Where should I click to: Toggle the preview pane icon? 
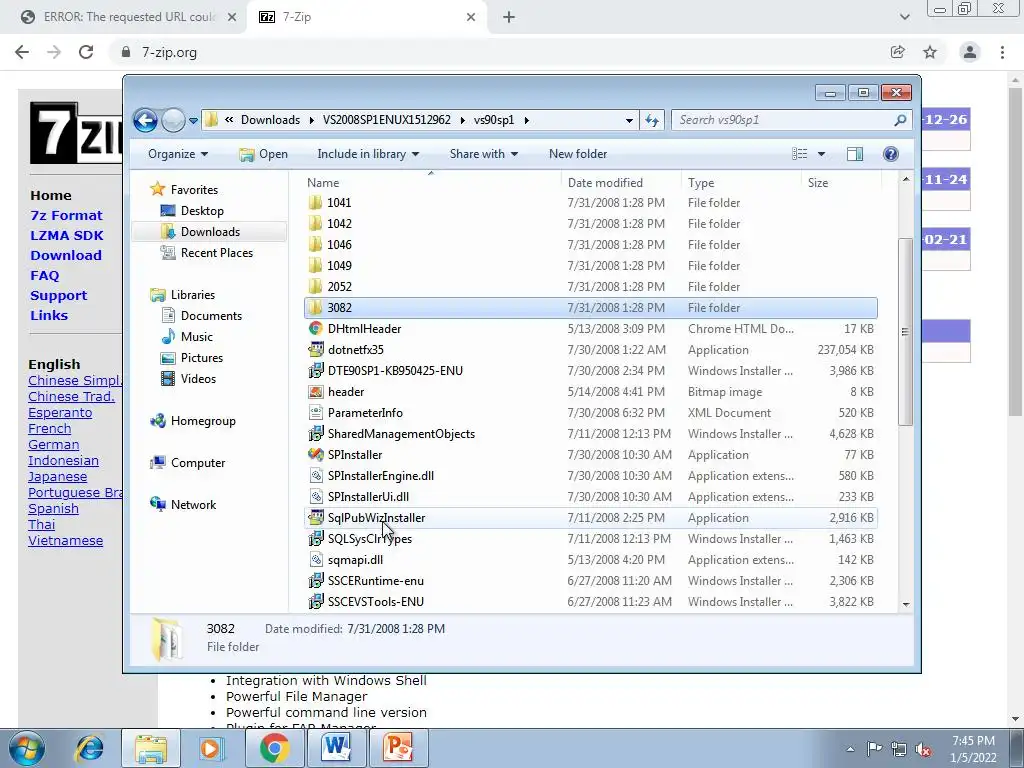pyautogui.click(x=854, y=154)
